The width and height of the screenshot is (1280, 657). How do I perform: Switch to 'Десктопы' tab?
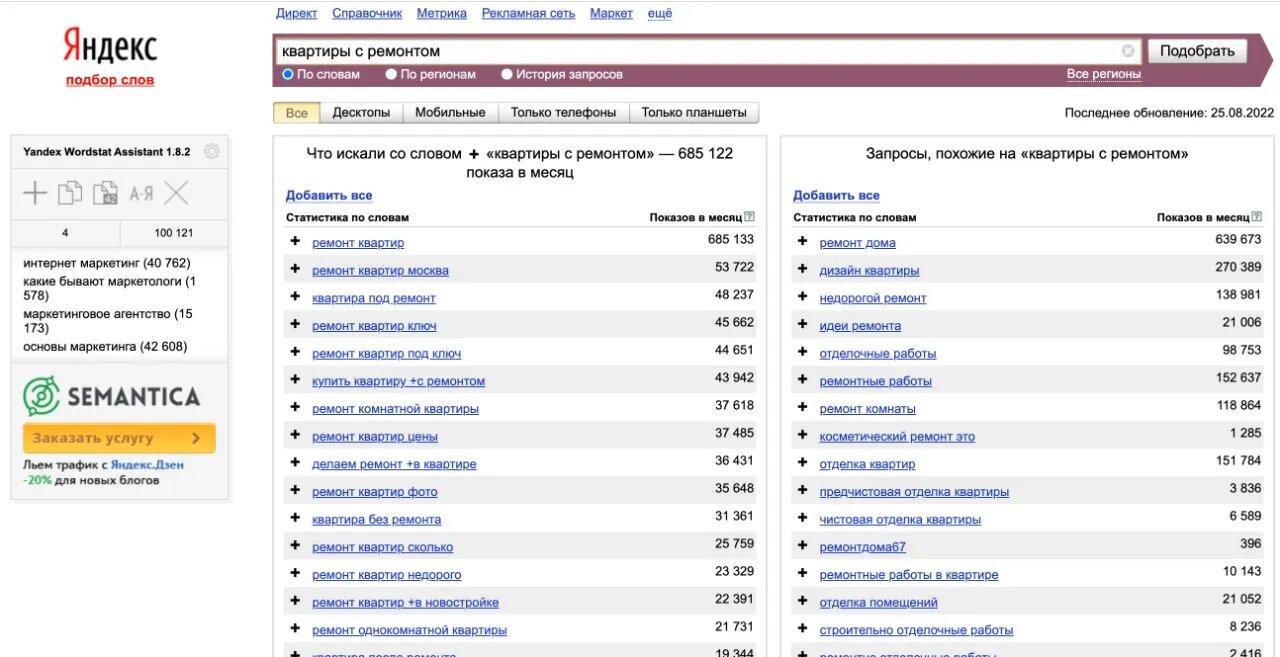pos(361,113)
